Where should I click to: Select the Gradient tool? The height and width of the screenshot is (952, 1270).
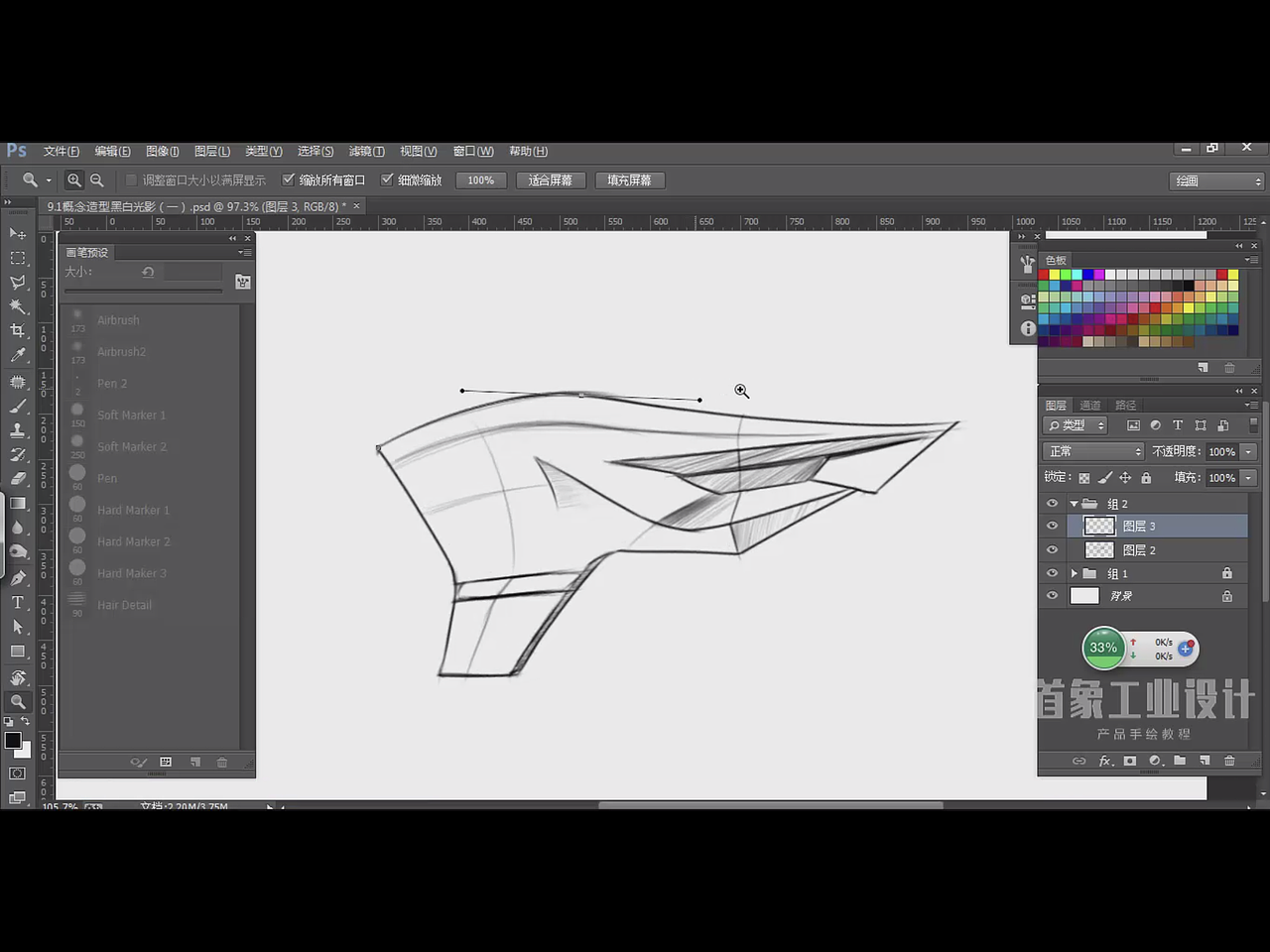pyautogui.click(x=18, y=504)
